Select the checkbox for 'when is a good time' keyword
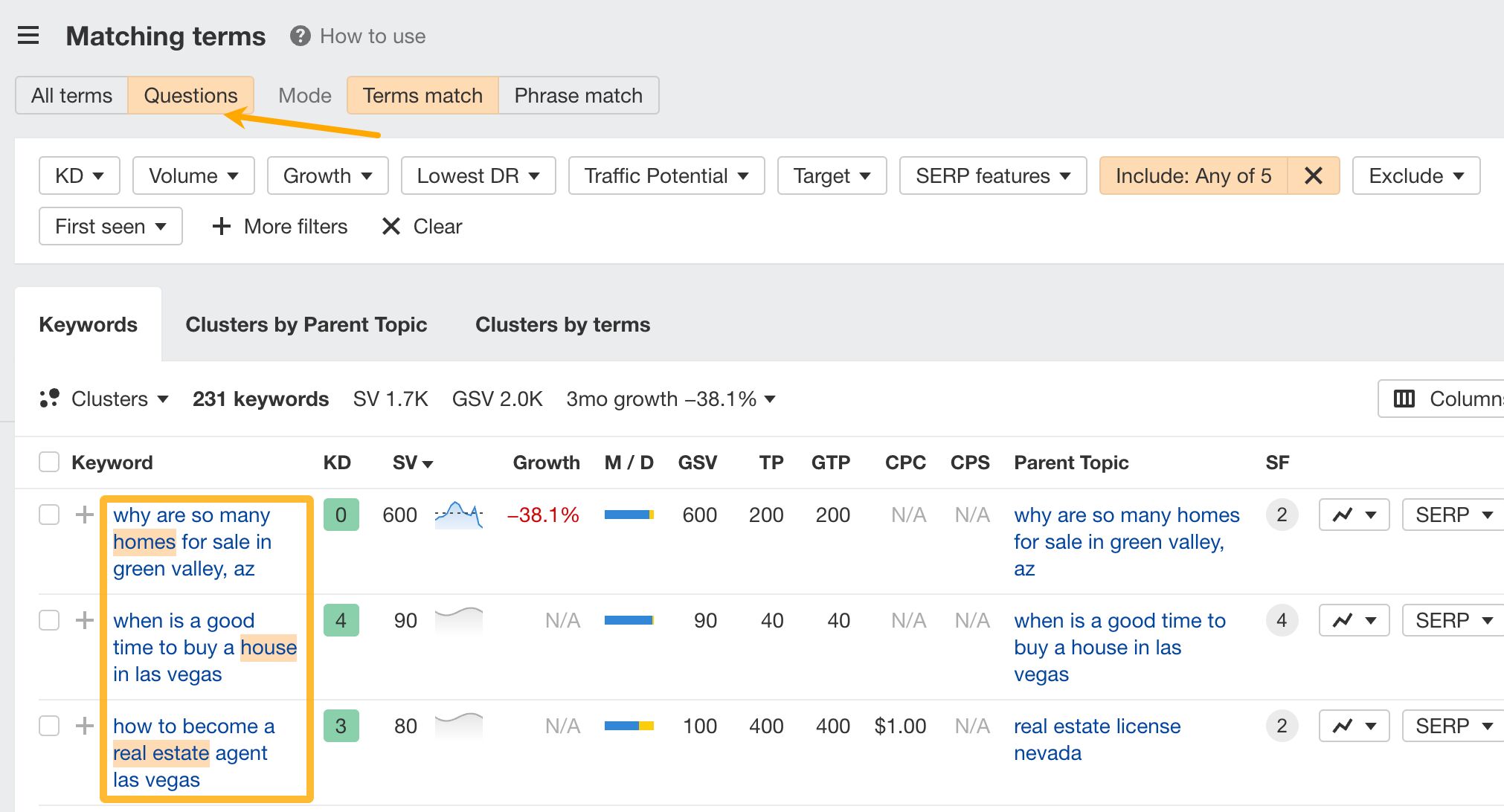The image size is (1504, 812). click(49, 619)
